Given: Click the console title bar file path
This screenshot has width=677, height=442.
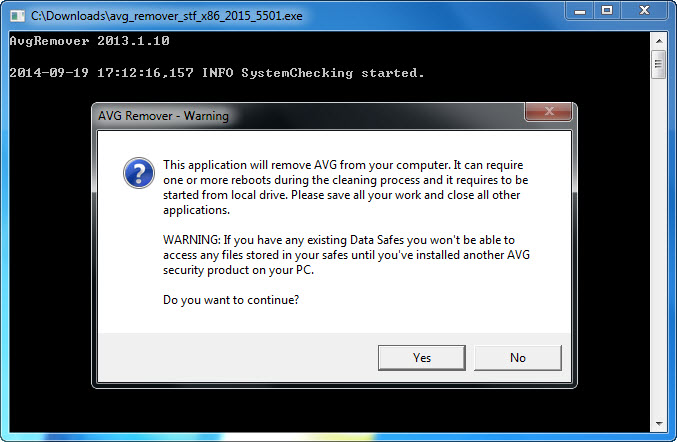Looking at the screenshot, I should click(167, 16).
